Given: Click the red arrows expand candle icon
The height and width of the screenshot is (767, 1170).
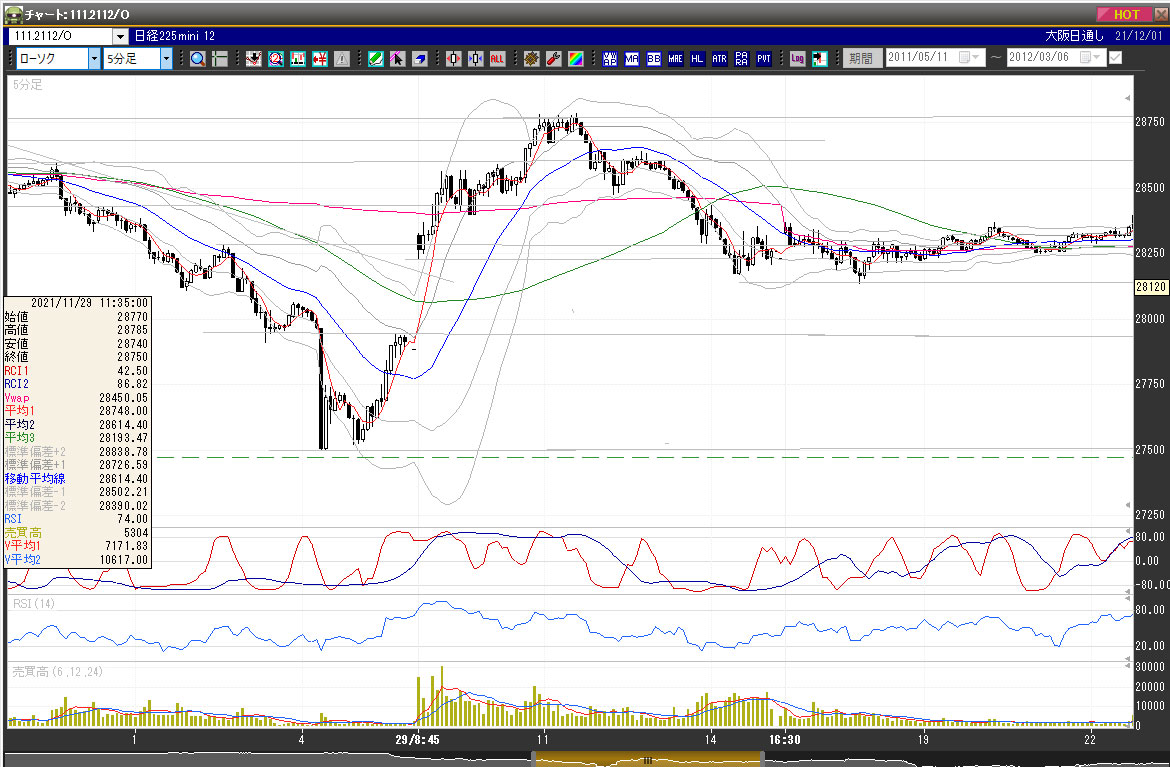Looking at the screenshot, I should [454, 59].
